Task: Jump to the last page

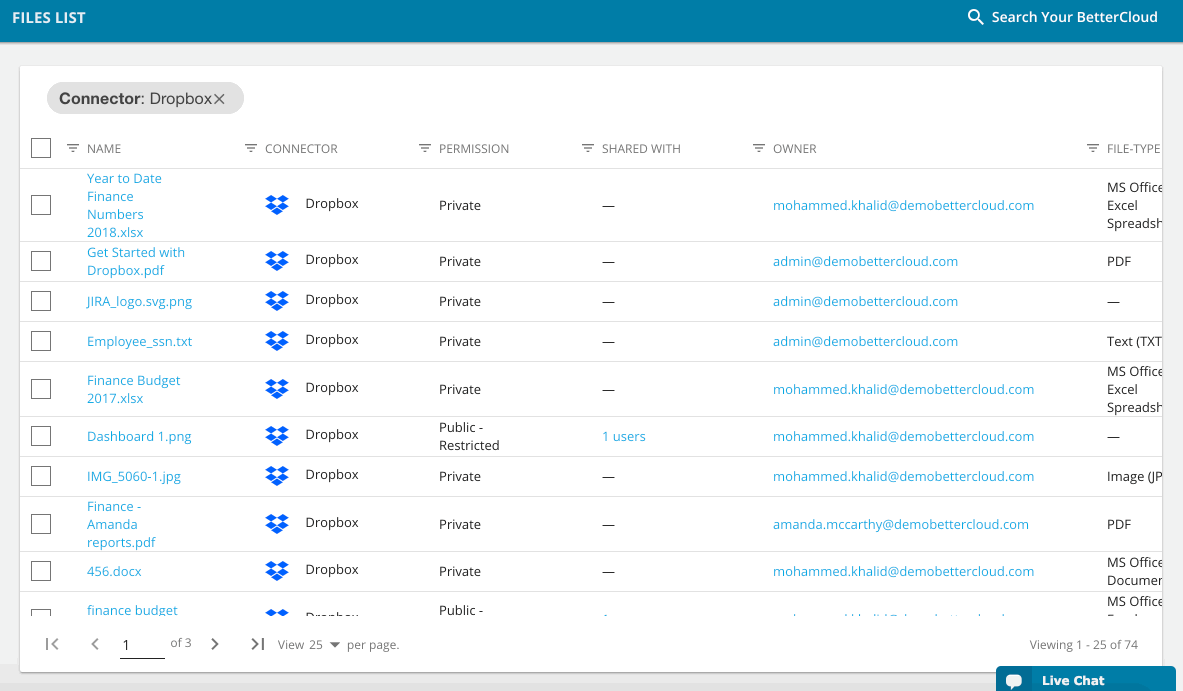Action: (257, 644)
